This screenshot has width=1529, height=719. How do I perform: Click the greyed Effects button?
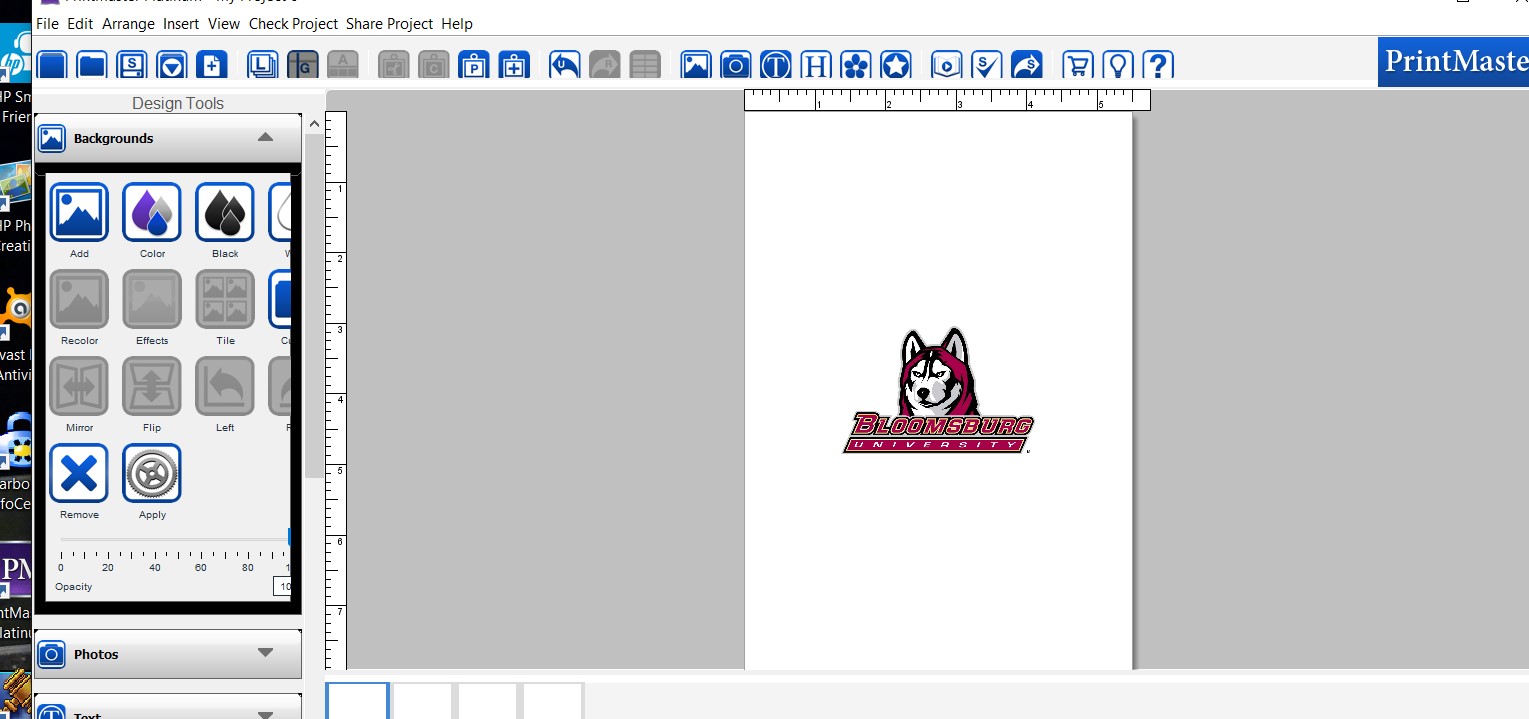152,299
